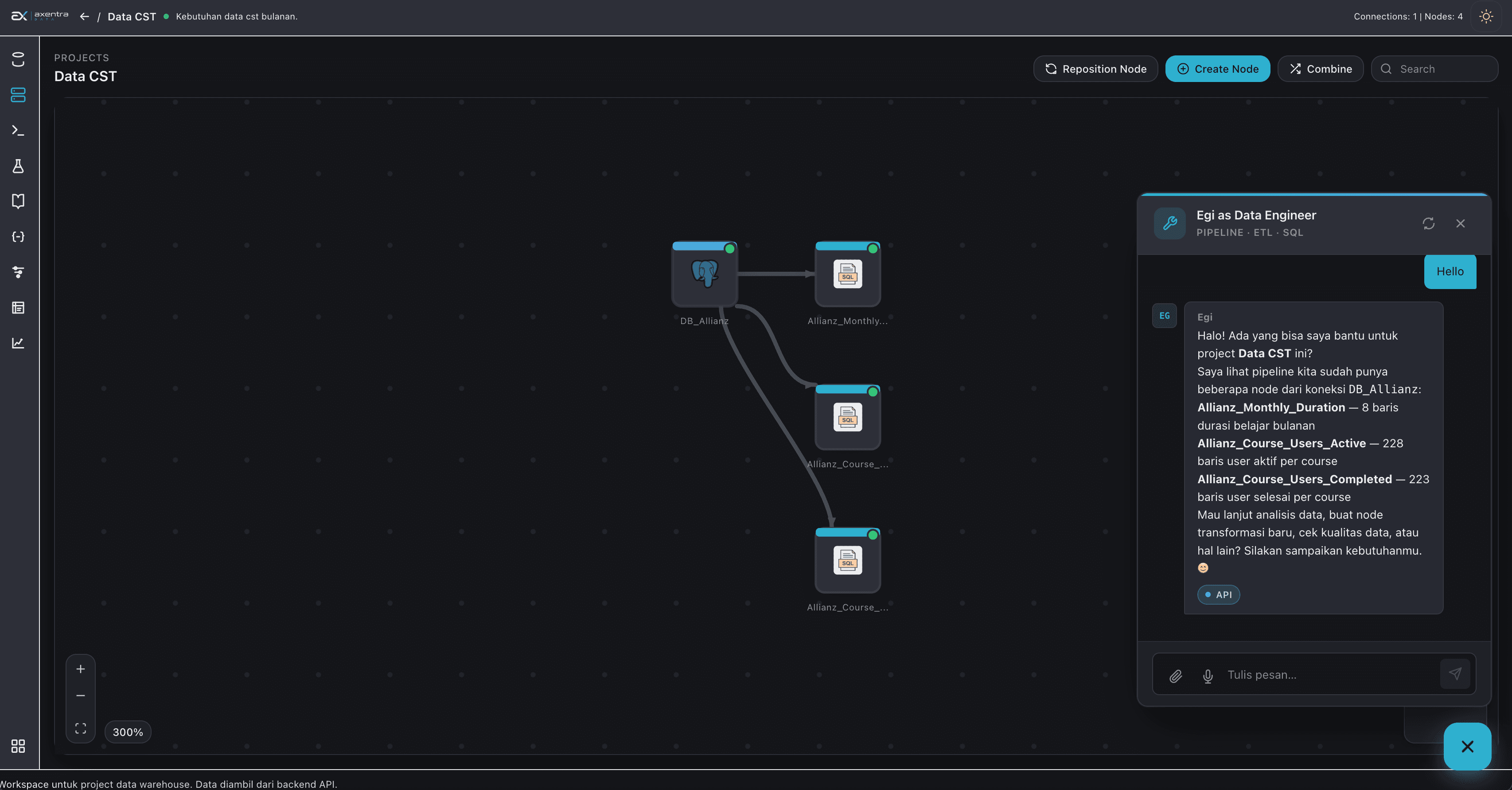Open the filter funnel sidebar icon
The width and height of the screenshot is (1512, 790).
click(x=18, y=272)
